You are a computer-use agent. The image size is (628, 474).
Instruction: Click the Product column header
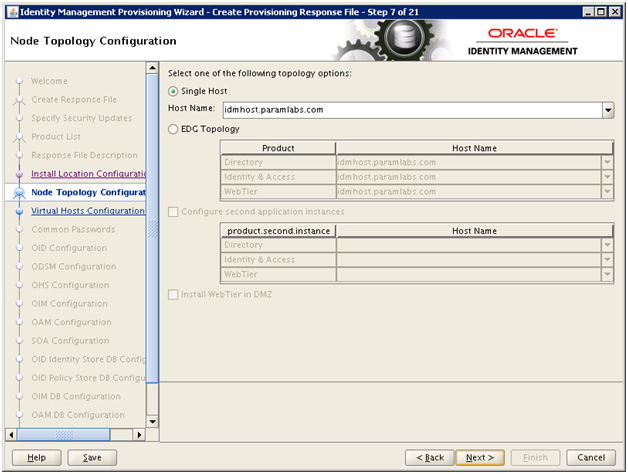pyautogui.click(x=278, y=148)
